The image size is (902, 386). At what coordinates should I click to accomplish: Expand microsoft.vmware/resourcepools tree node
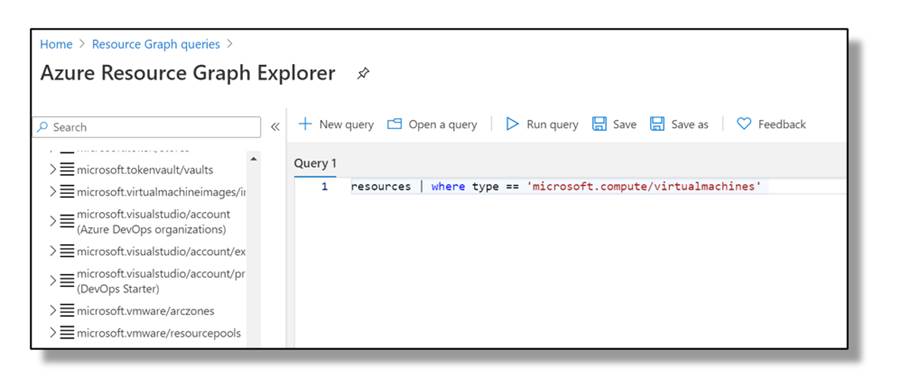point(53,333)
